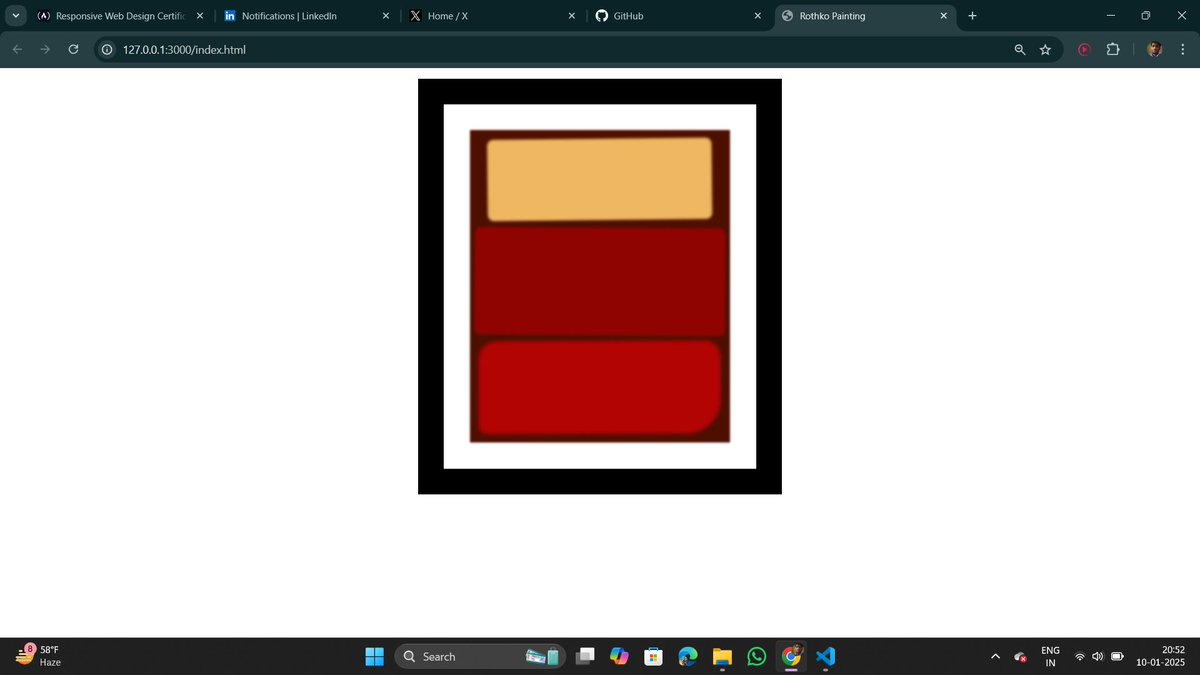Show hidden system tray icons chevron
1200x675 pixels.
[995, 657]
